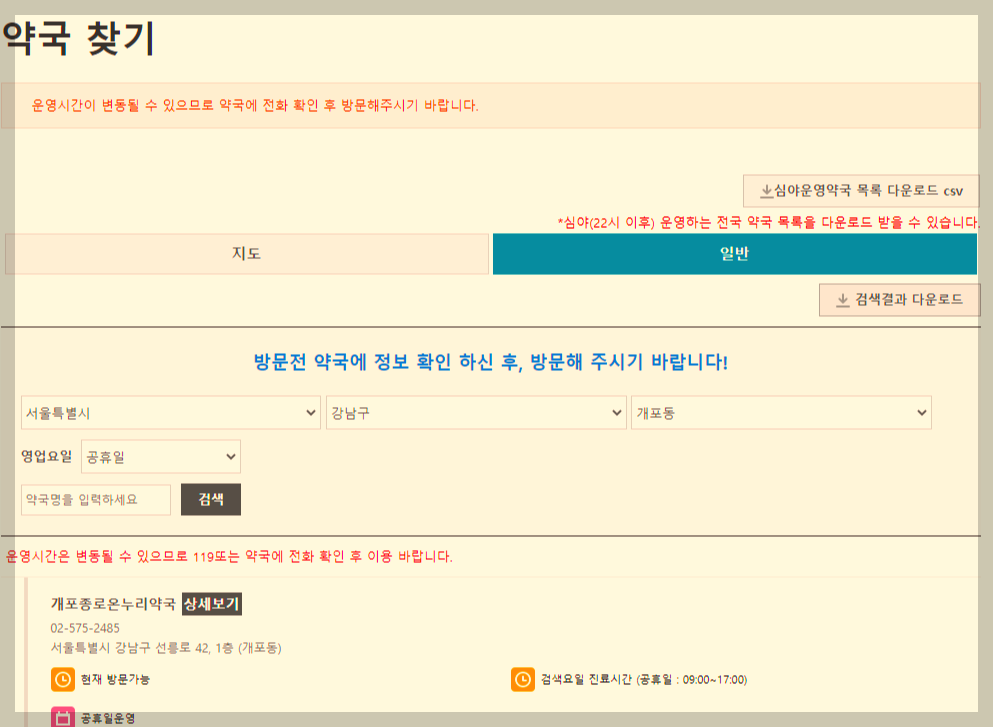This screenshot has width=993, height=727.
Task: Open the 개포동 neighborhood dropdown
Action: [781, 413]
